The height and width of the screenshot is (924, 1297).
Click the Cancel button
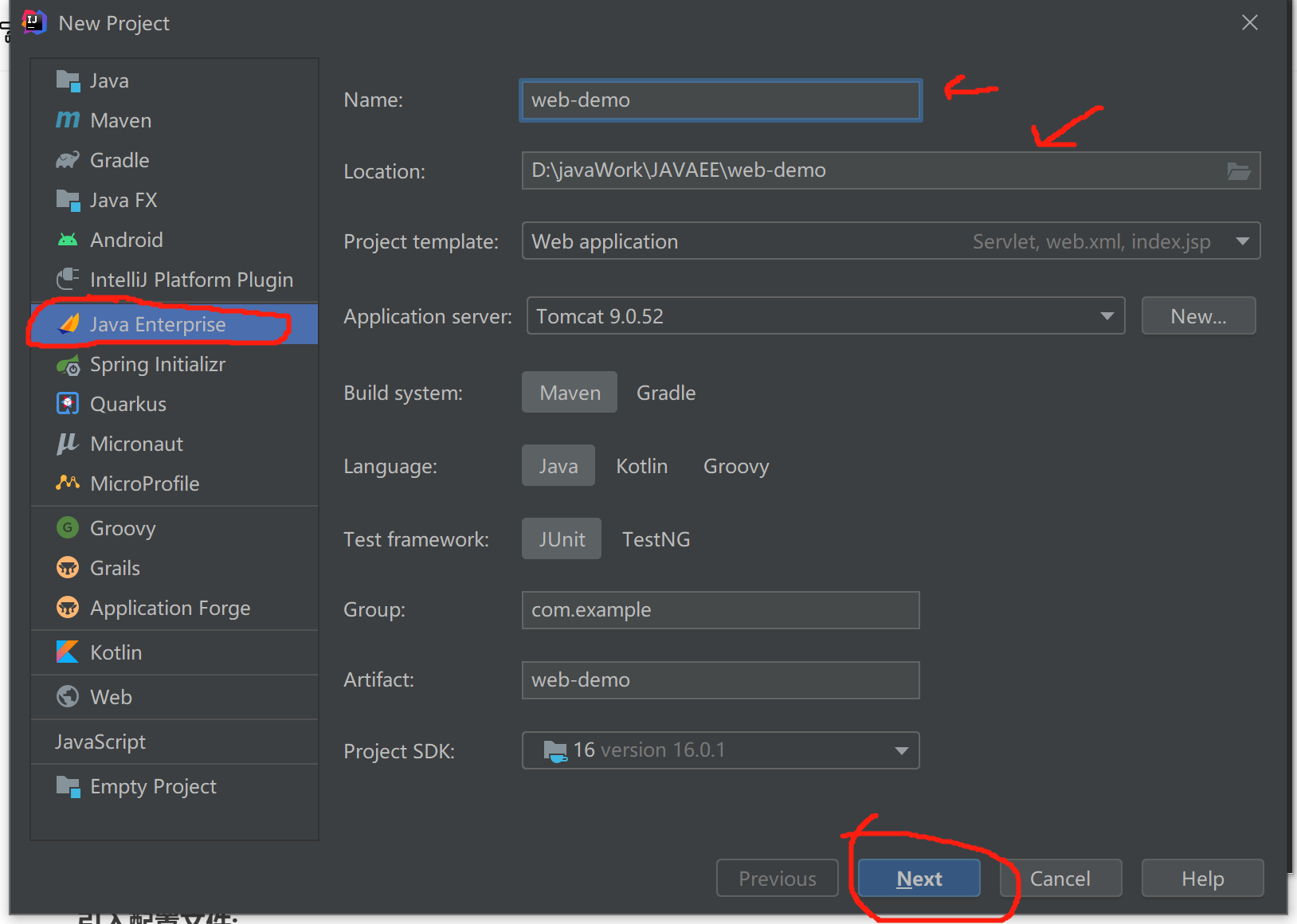[x=1060, y=878]
